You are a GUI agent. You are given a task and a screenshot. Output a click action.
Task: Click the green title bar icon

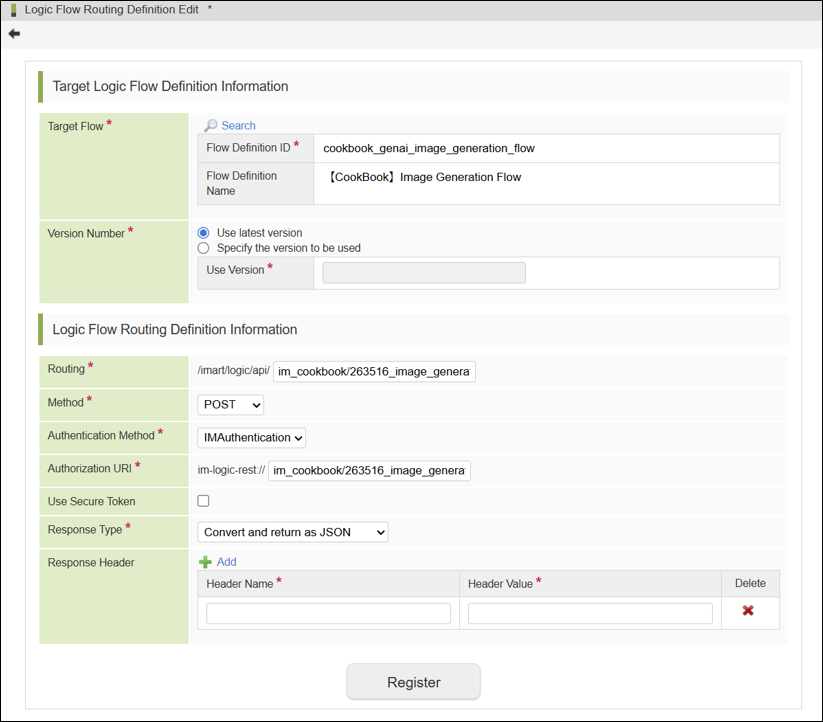coord(13,9)
